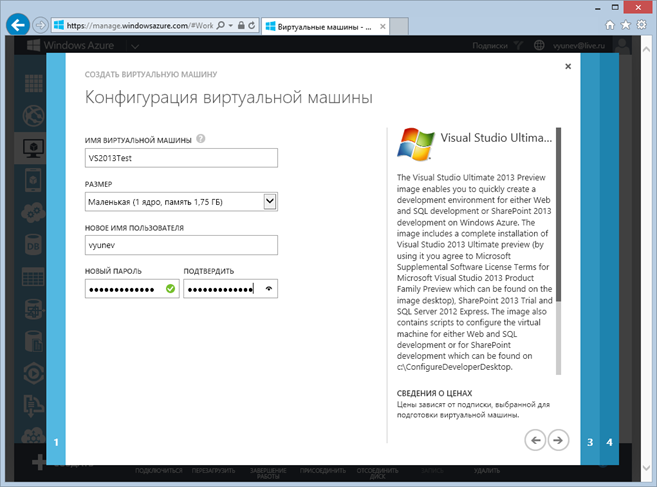Click Присоединить command in bottom bar
This screenshot has width=657, height=487.
(323, 471)
